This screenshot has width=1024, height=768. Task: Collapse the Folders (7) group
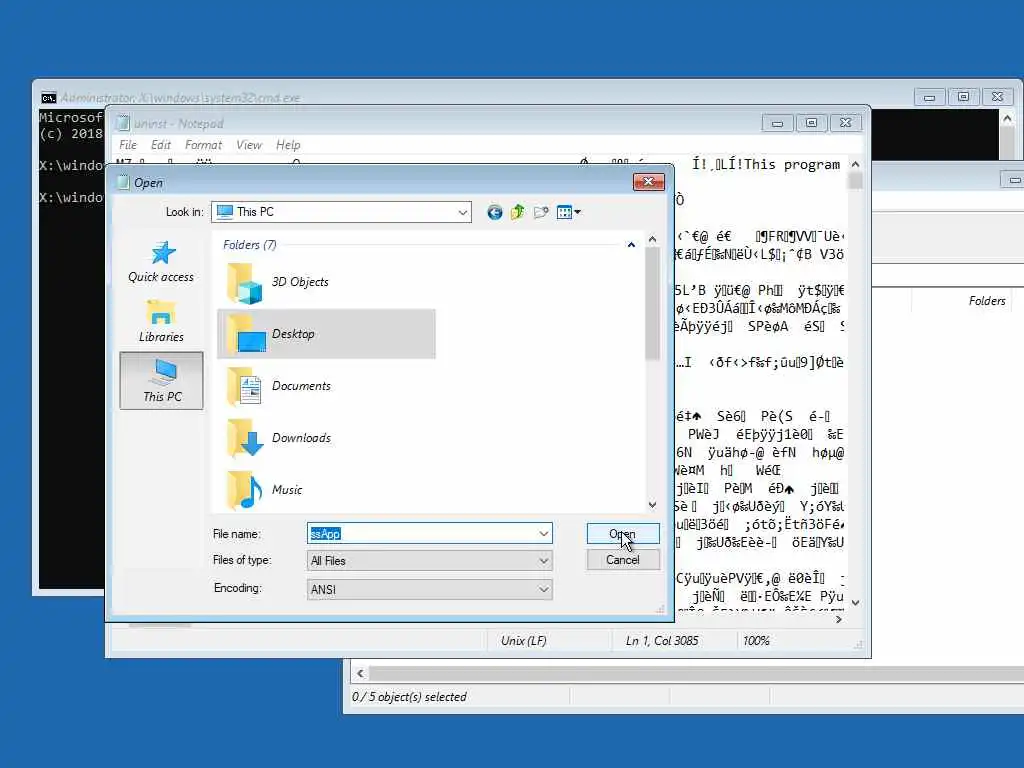point(631,245)
